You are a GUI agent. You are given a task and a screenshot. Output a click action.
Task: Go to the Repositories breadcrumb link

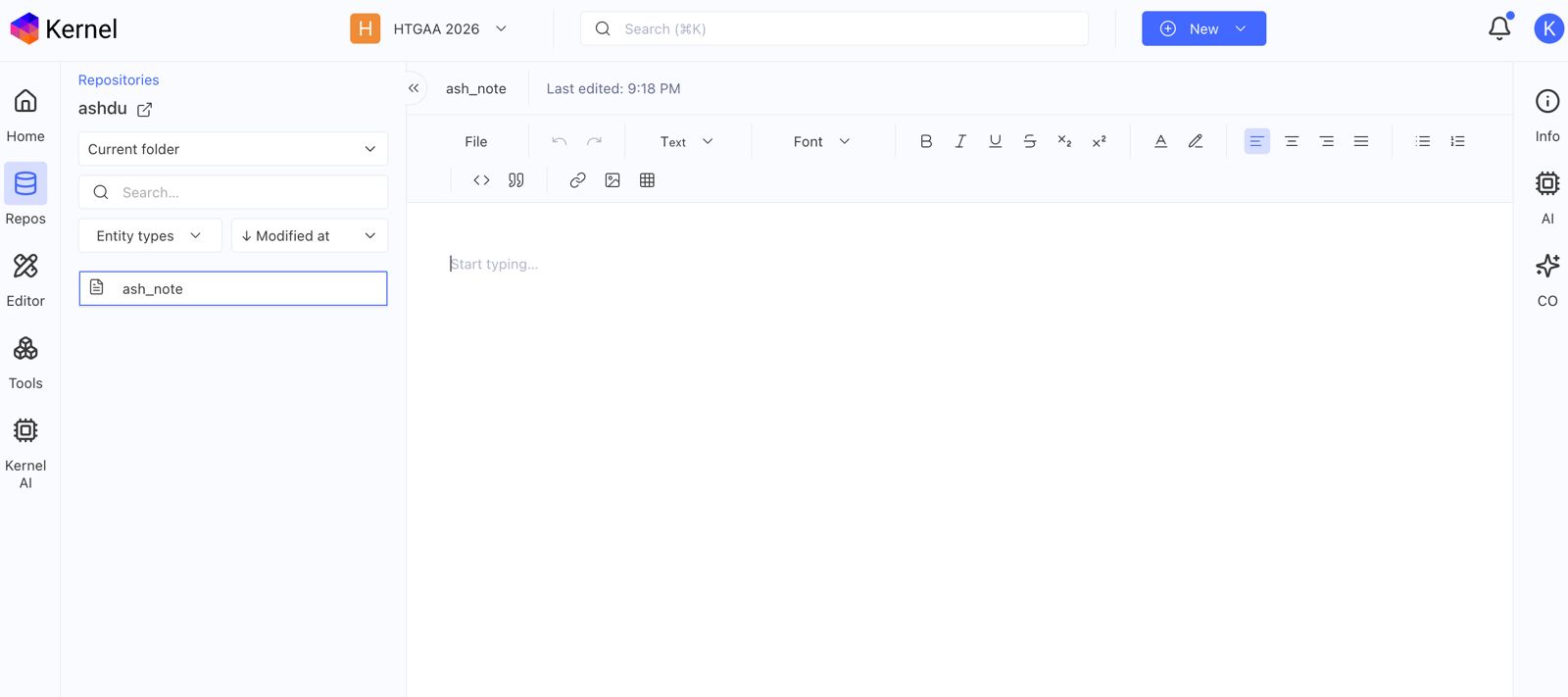pos(119,80)
